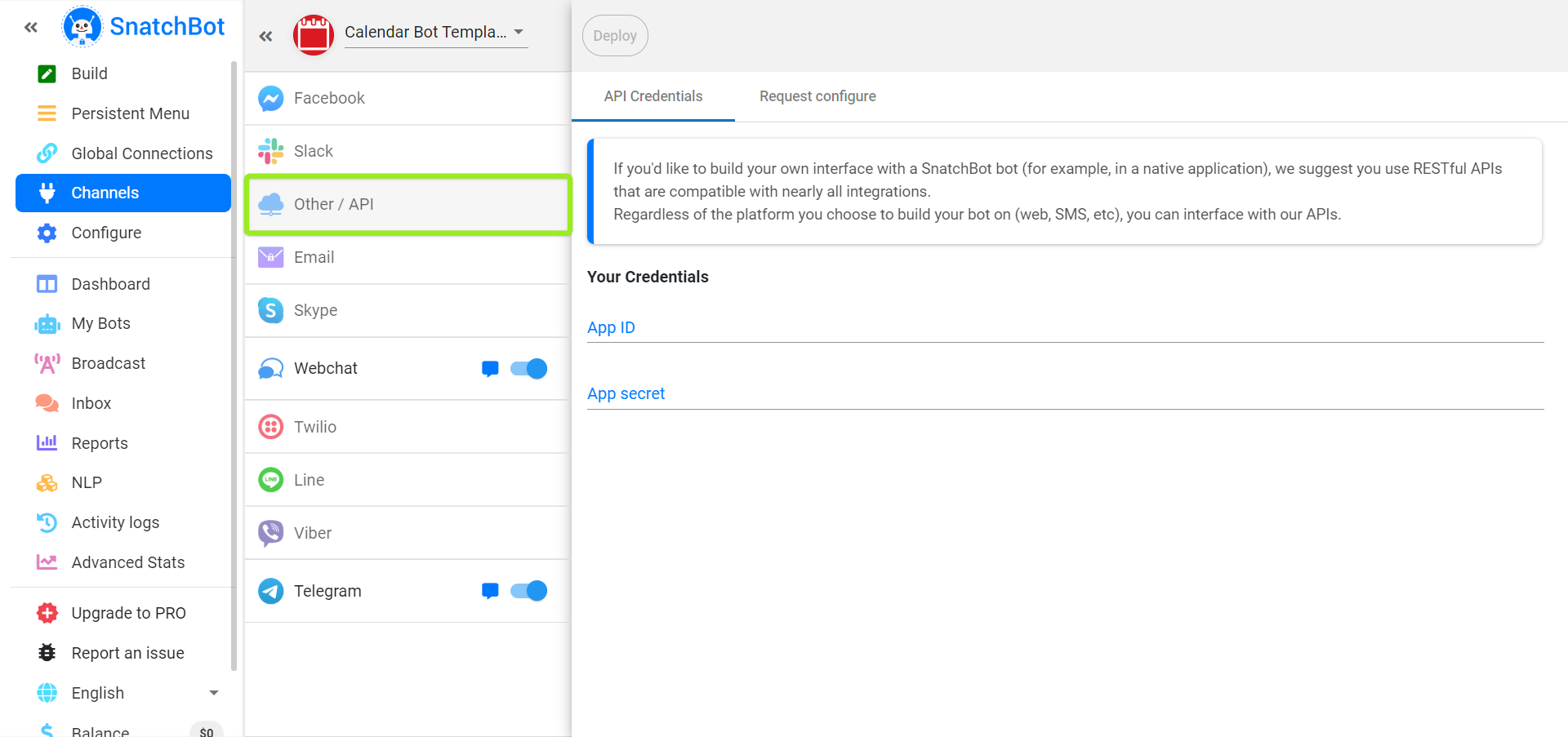Click the Dashboard panel icon
The width and height of the screenshot is (1568, 737).
(47, 284)
